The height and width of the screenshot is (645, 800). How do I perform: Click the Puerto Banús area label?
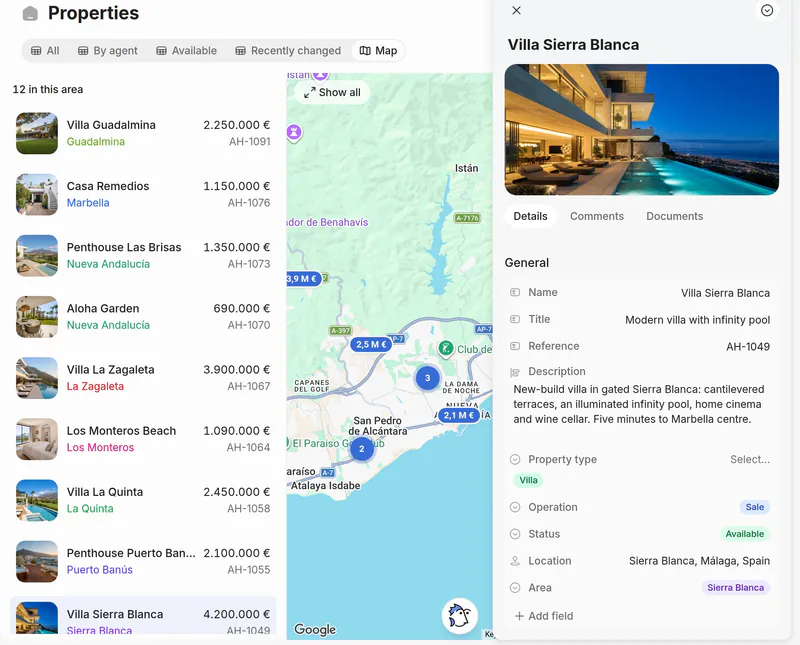(x=99, y=570)
